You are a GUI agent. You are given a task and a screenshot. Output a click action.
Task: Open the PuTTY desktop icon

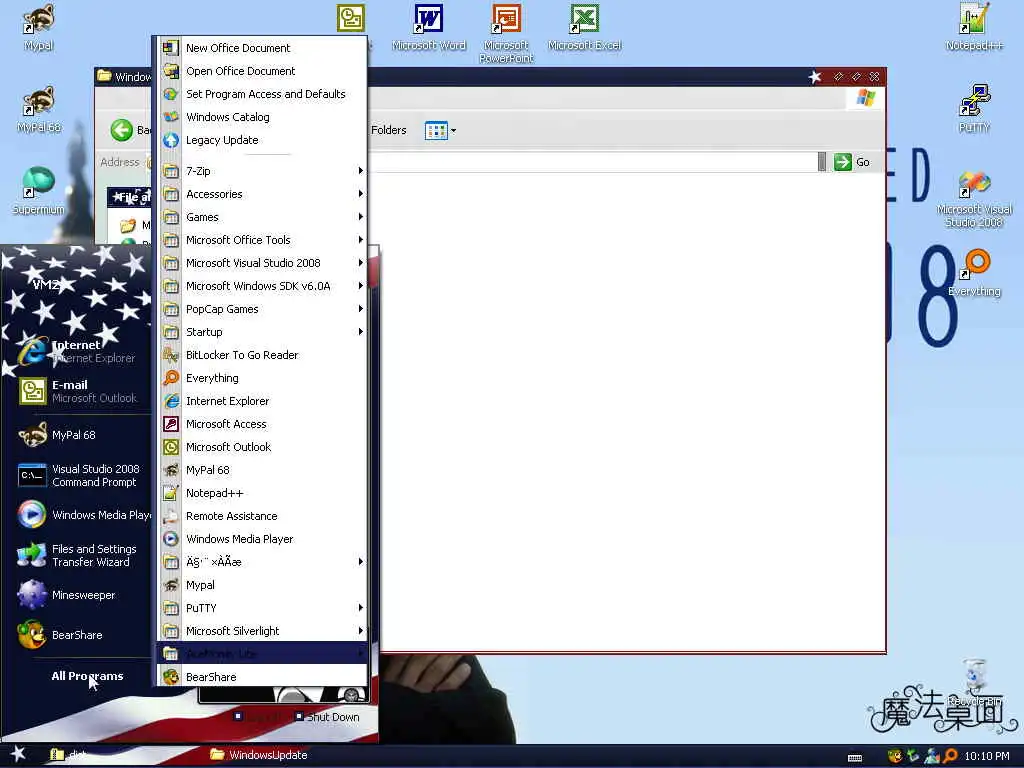coord(974,110)
